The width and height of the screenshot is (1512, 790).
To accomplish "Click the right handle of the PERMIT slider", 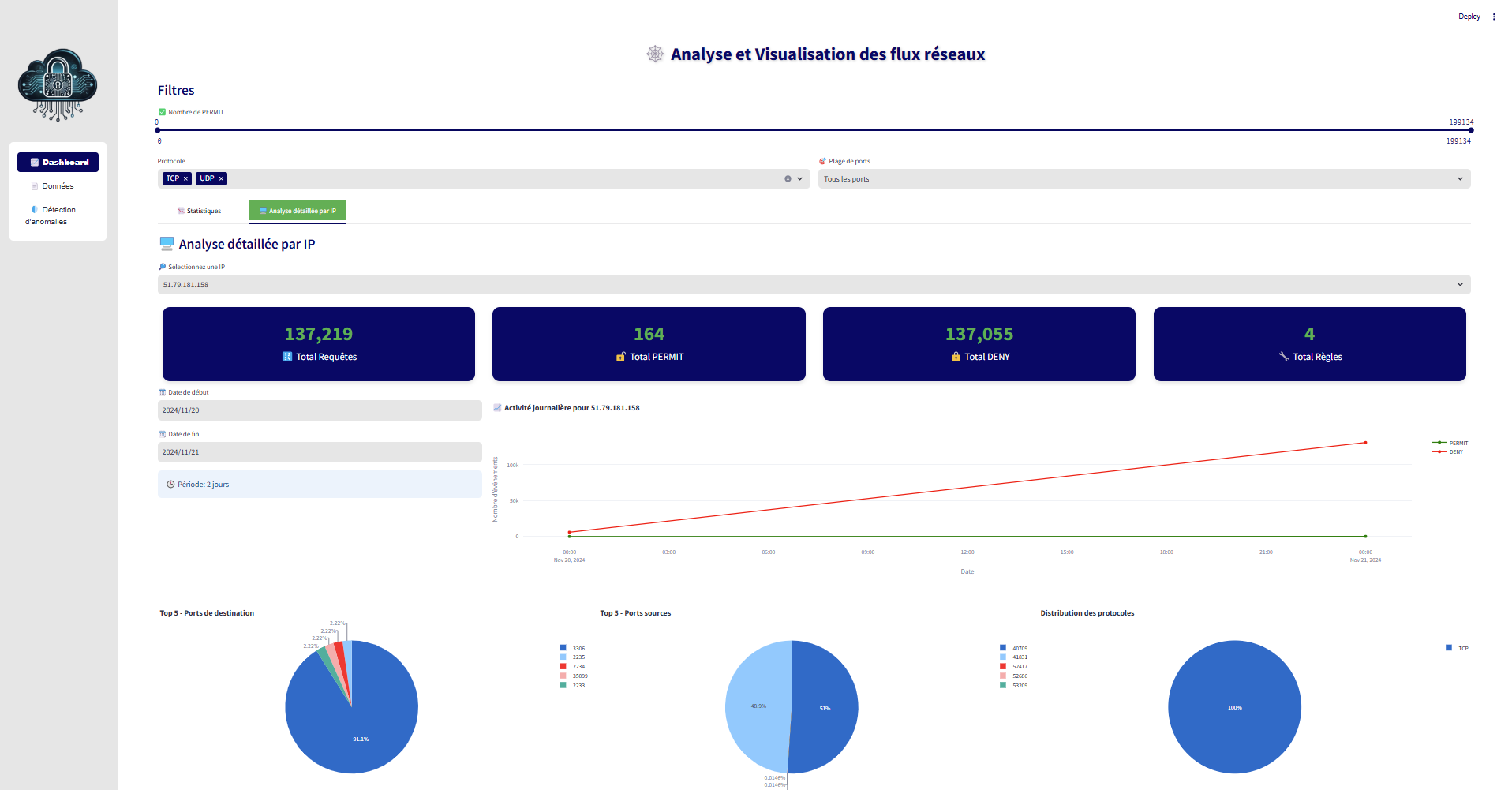I will 1471,130.
